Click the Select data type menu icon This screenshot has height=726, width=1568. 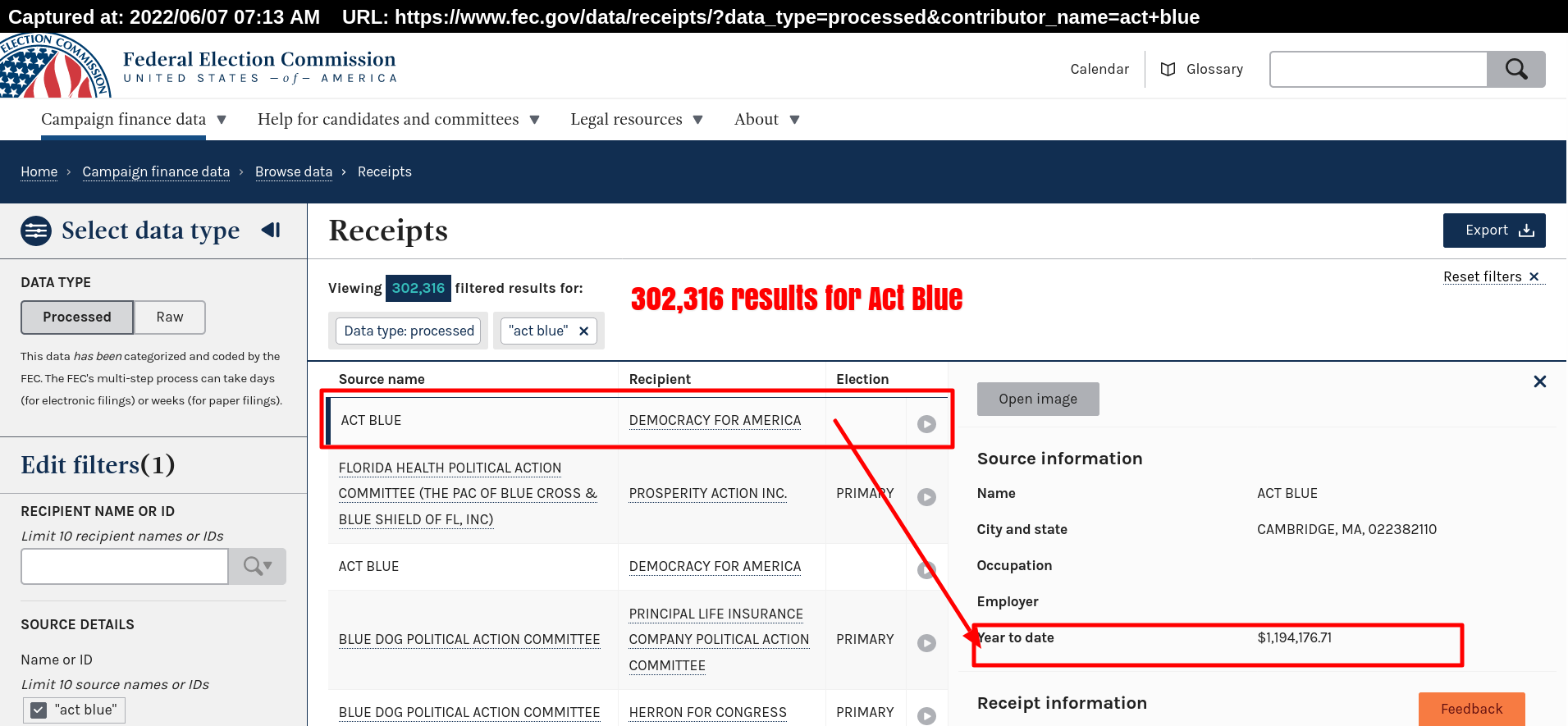36,231
